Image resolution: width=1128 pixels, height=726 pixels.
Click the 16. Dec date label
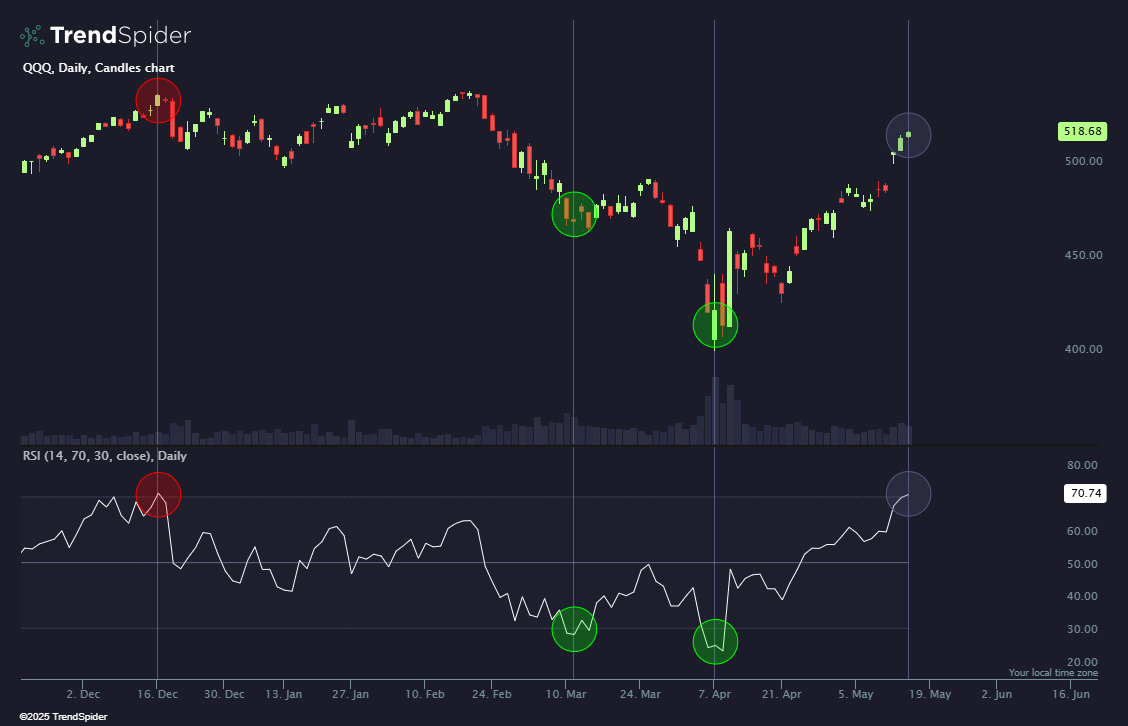tap(158, 694)
